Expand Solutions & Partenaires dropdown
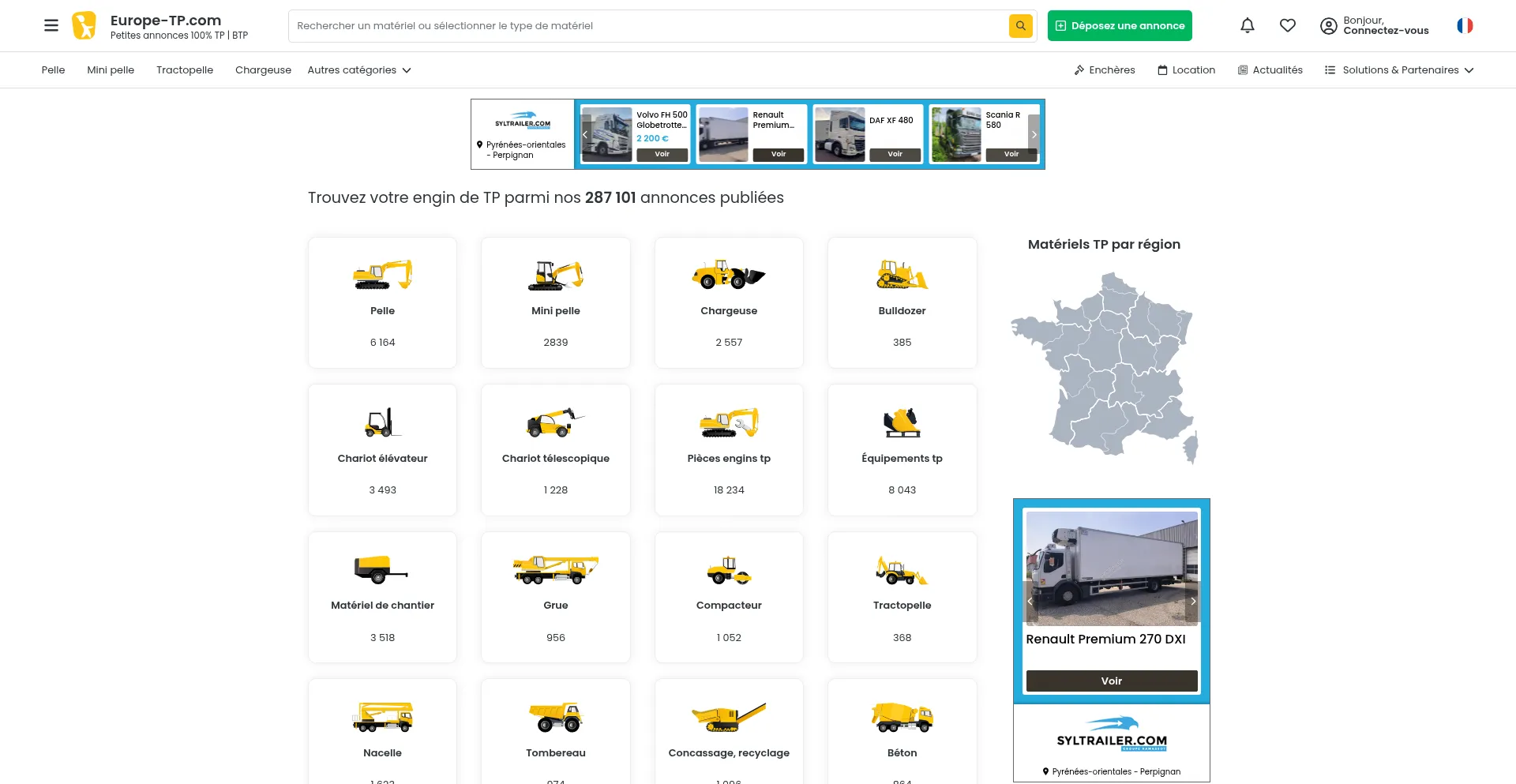1516x784 pixels. [x=1399, y=70]
